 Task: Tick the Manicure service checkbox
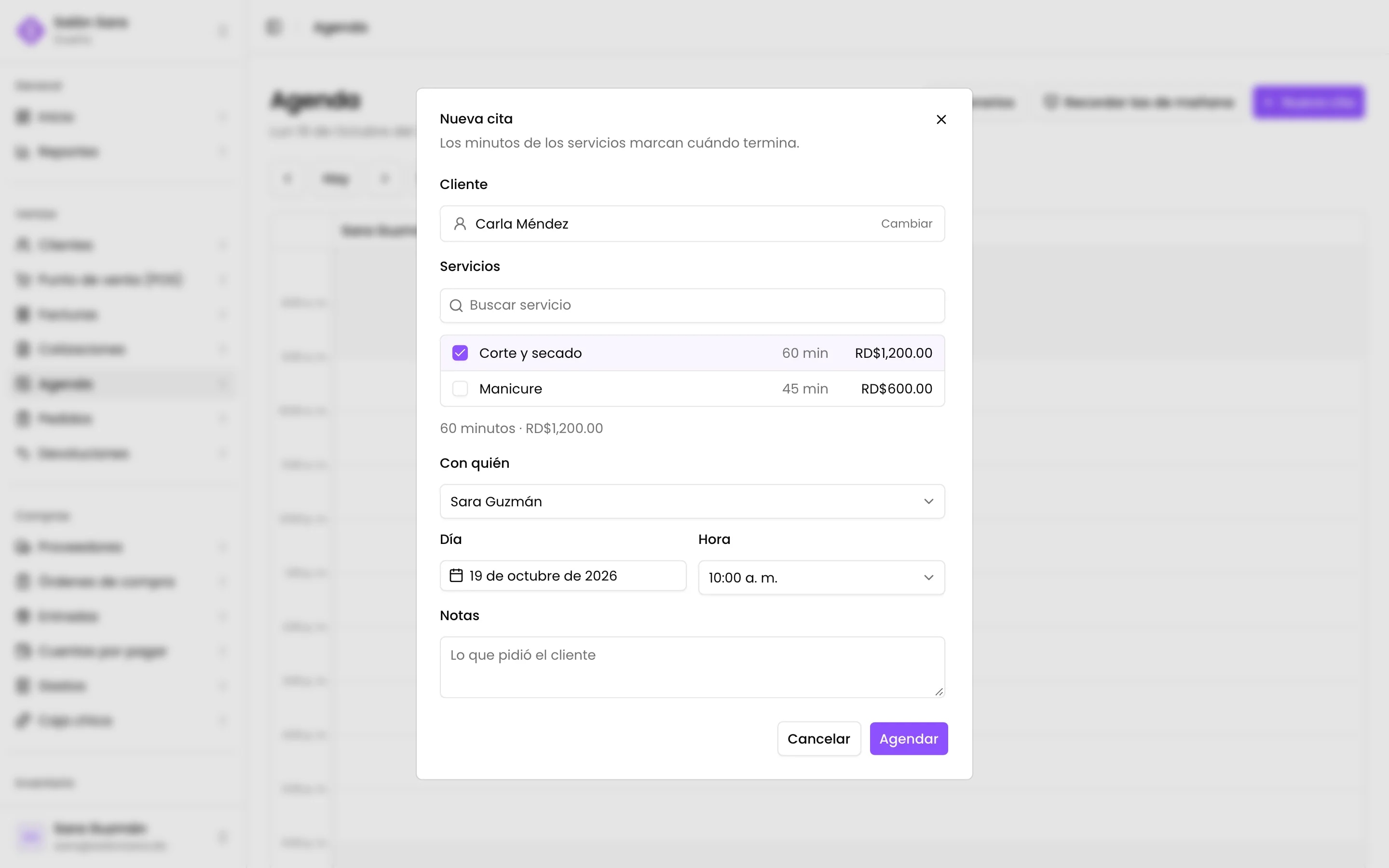460,389
